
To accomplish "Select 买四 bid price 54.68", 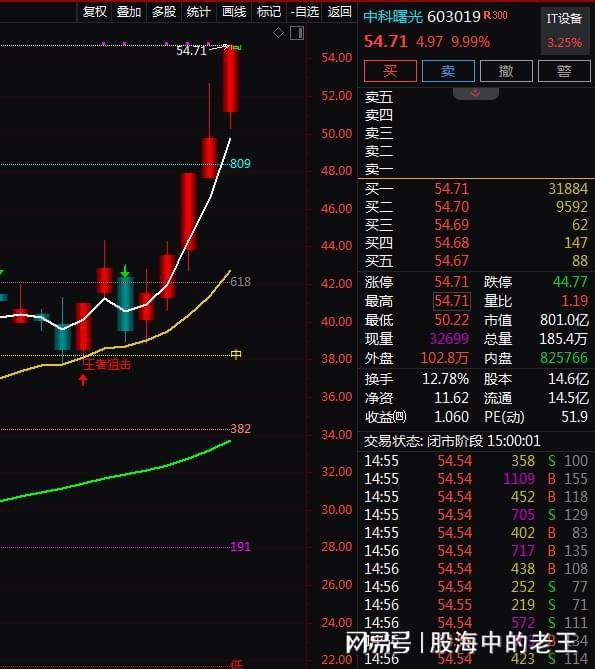I will [x=452, y=242].
